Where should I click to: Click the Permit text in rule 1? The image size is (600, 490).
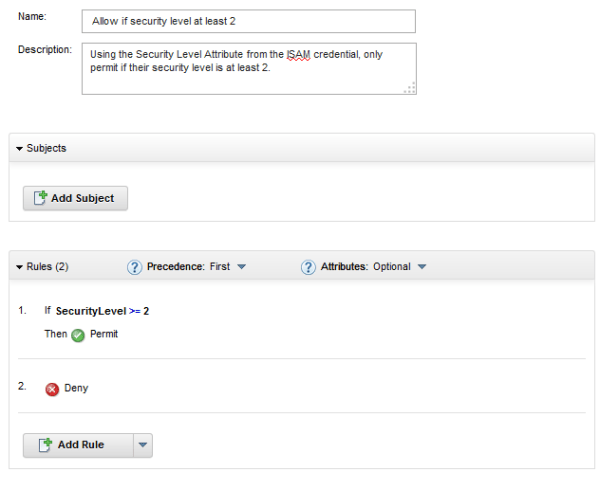point(104,334)
